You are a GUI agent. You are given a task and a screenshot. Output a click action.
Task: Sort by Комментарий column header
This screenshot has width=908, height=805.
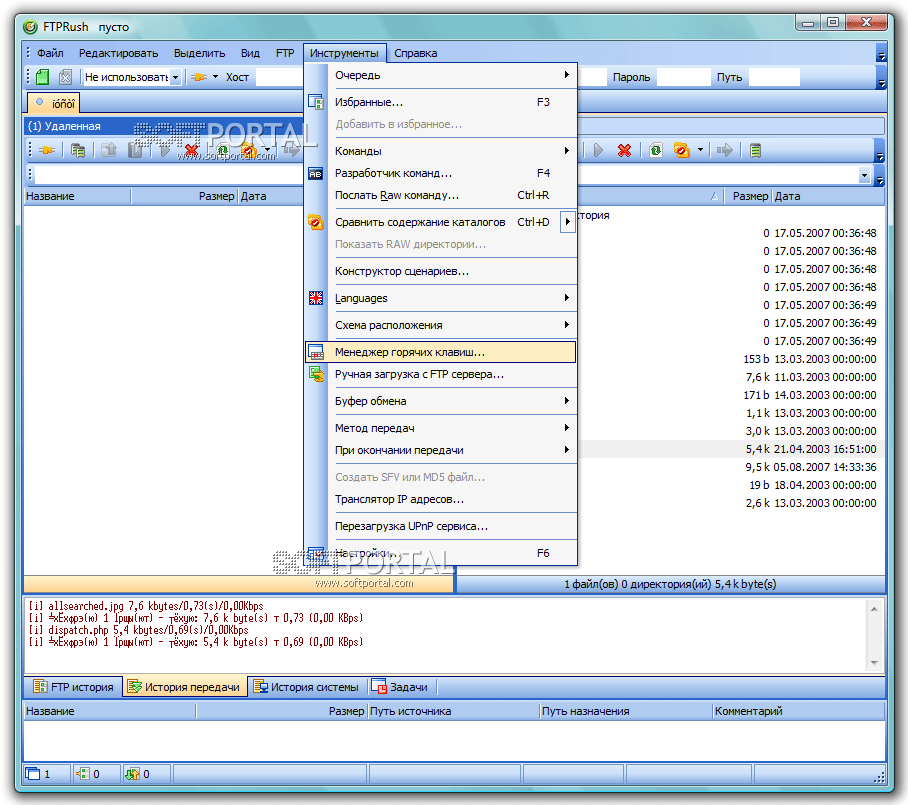coord(798,711)
